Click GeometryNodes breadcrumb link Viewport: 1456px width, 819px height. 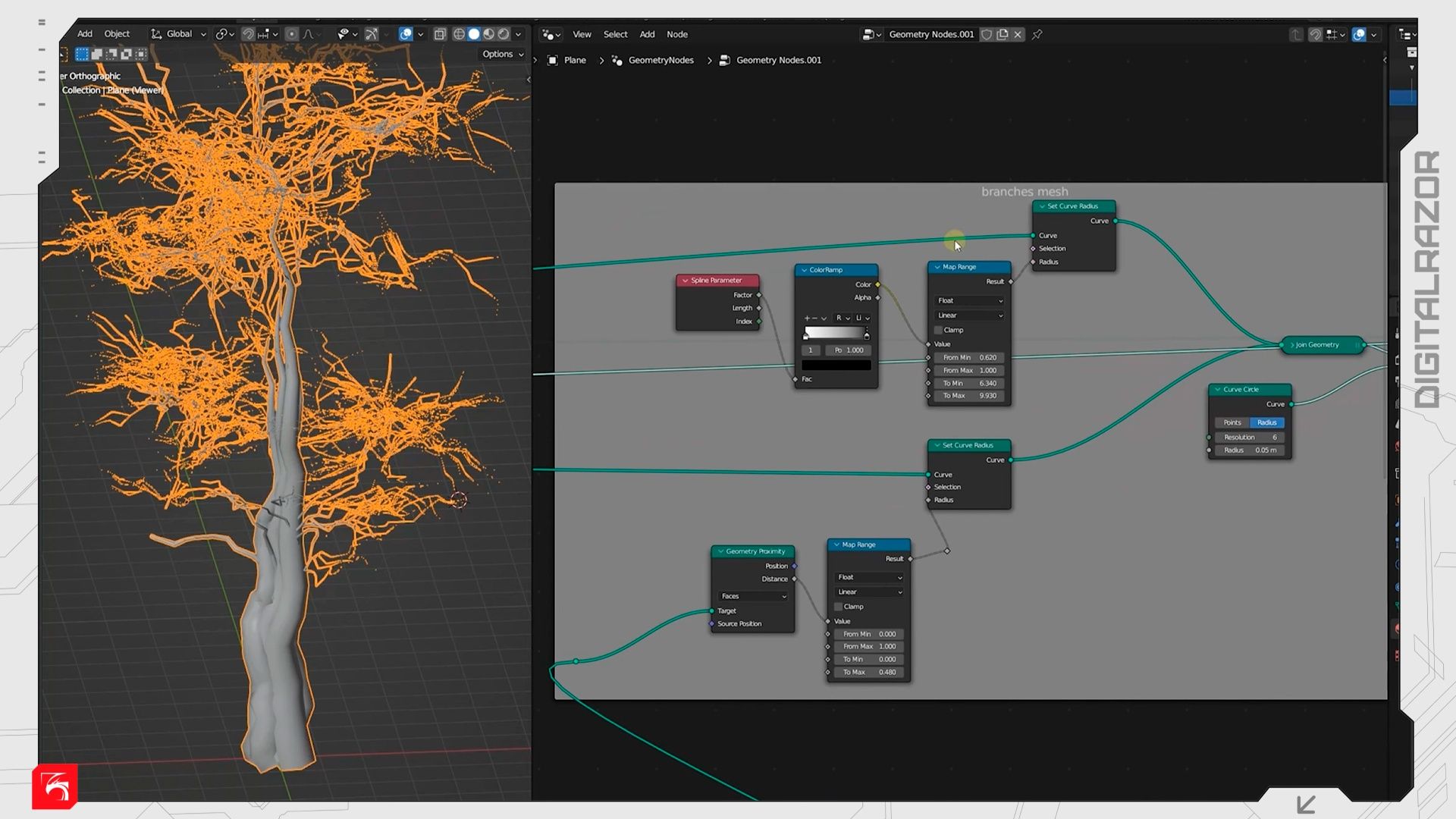661,60
